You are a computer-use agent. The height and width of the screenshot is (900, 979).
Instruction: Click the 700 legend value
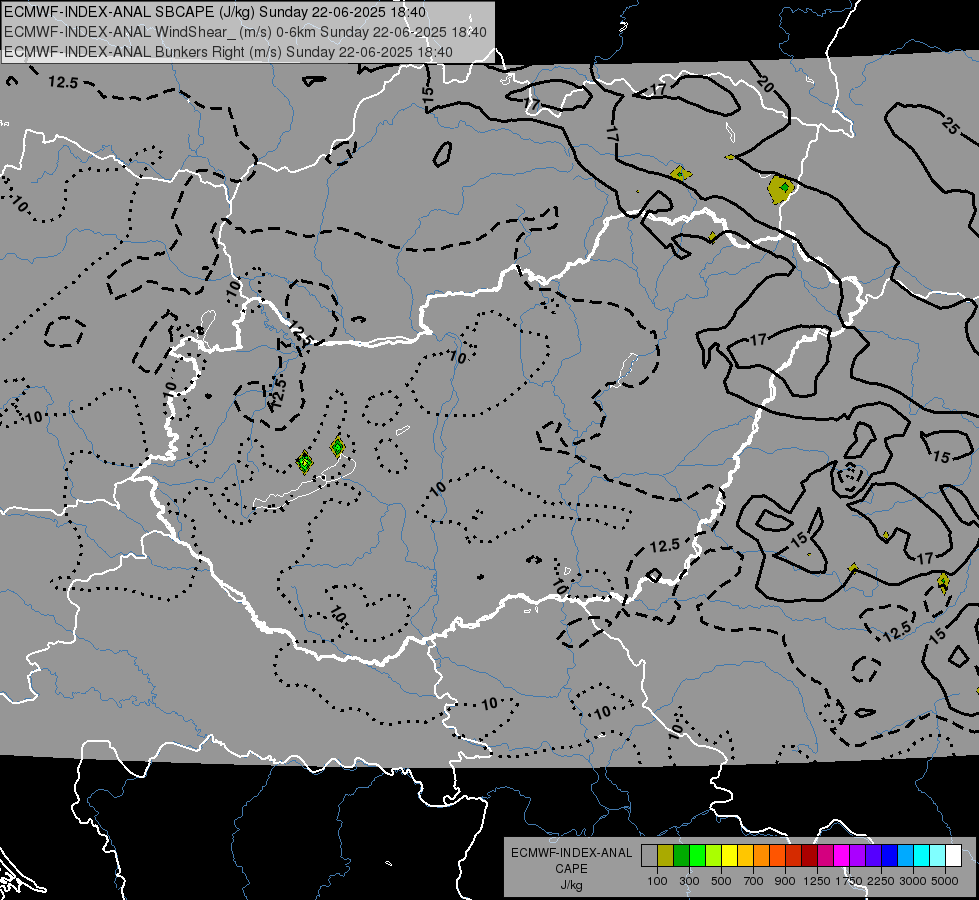click(754, 881)
